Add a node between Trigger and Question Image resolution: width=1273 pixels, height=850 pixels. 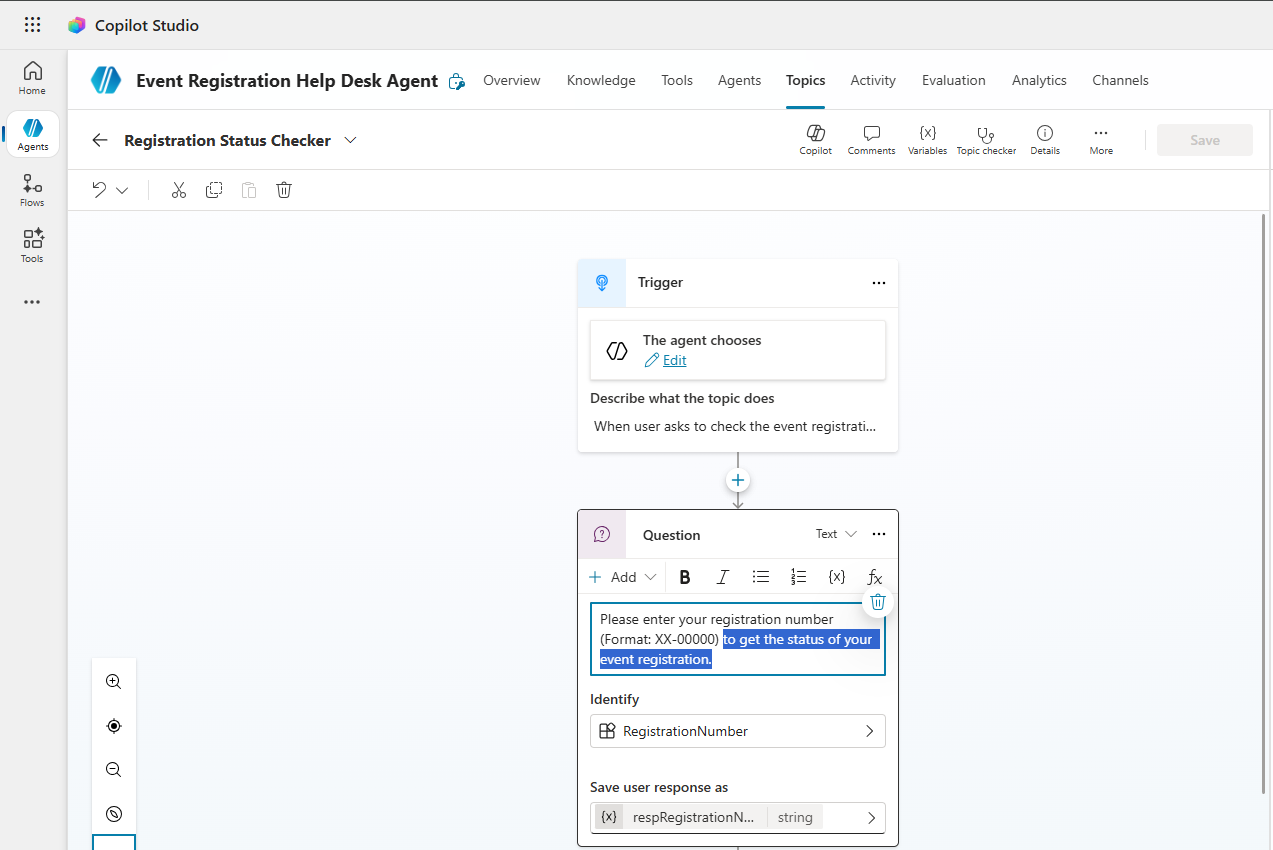(x=738, y=481)
